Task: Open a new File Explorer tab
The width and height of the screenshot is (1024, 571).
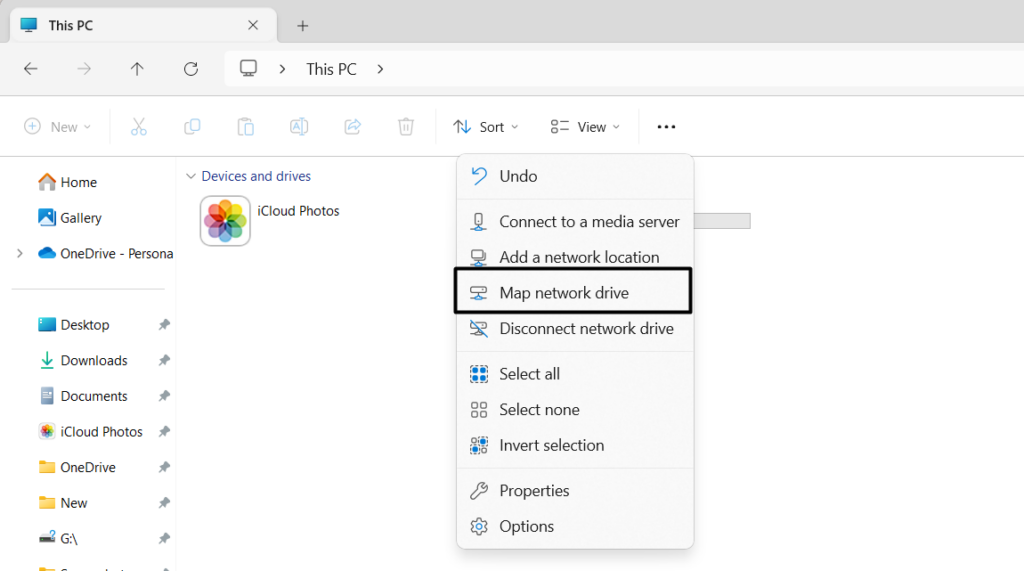Action: click(303, 25)
